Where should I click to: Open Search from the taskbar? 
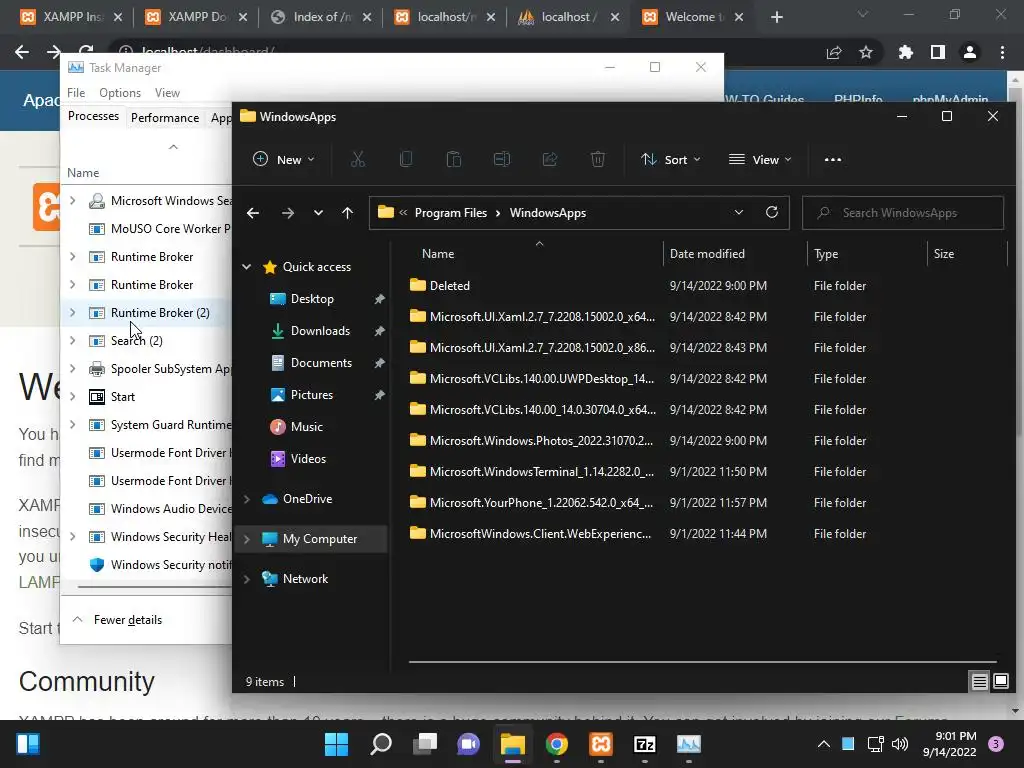tap(381, 744)
